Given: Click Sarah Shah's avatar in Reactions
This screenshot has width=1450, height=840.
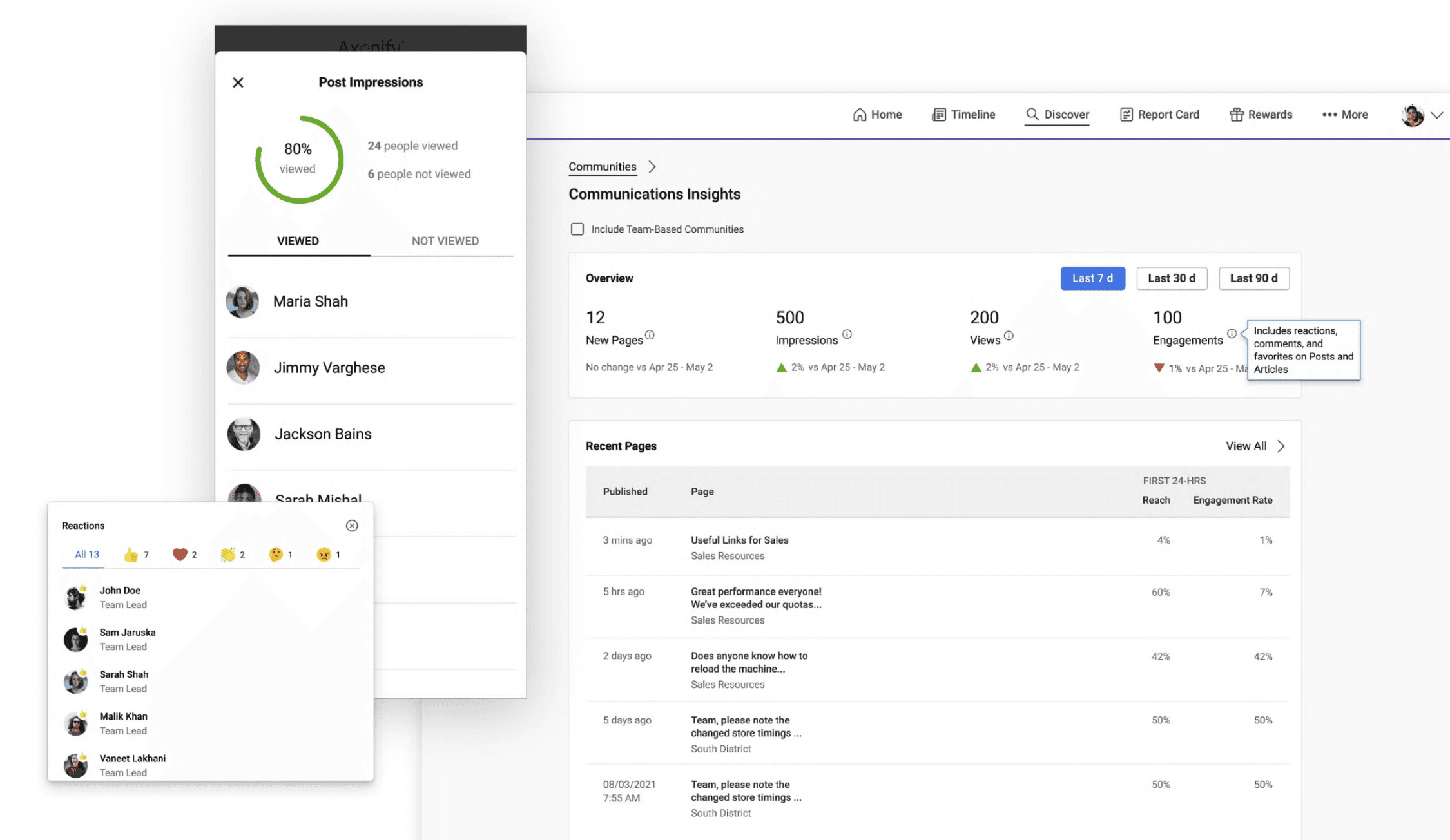Looking at the screenshot, I should point(75,682).
